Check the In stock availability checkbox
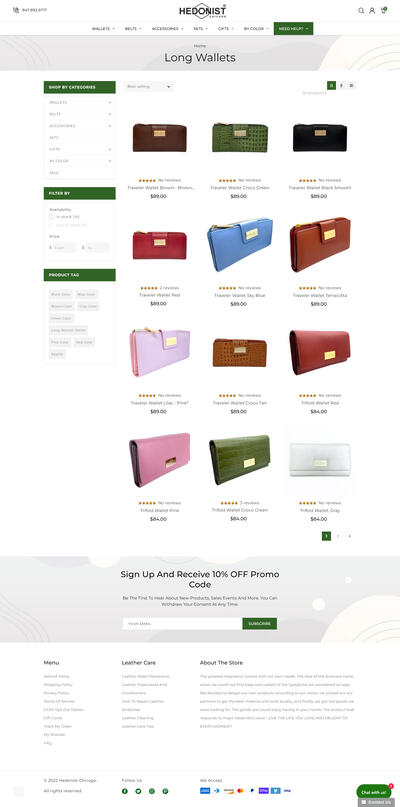 click(51, 217)
